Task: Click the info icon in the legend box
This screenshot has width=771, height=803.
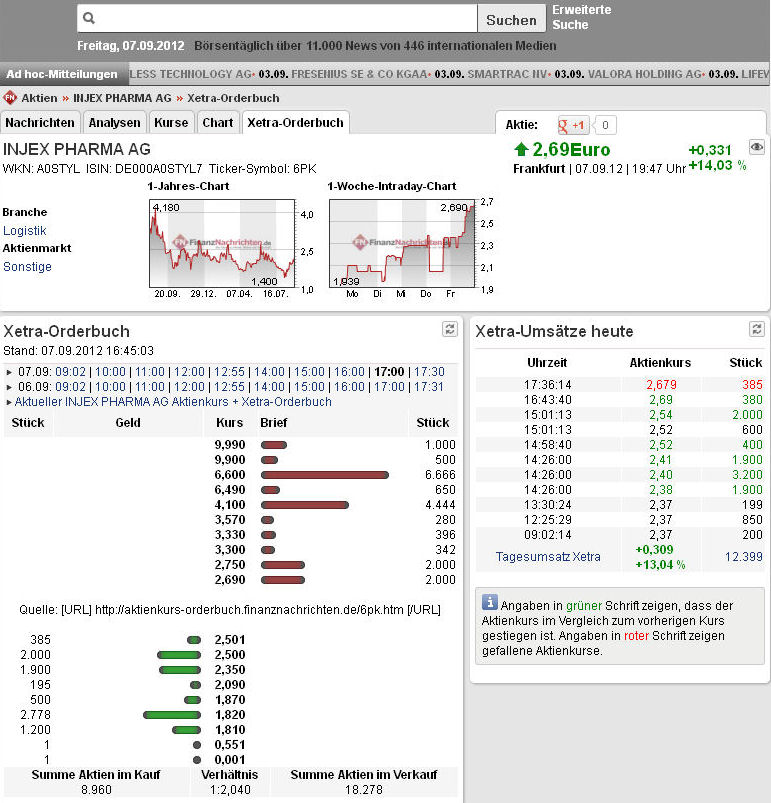Action: (x=489, y=602)
